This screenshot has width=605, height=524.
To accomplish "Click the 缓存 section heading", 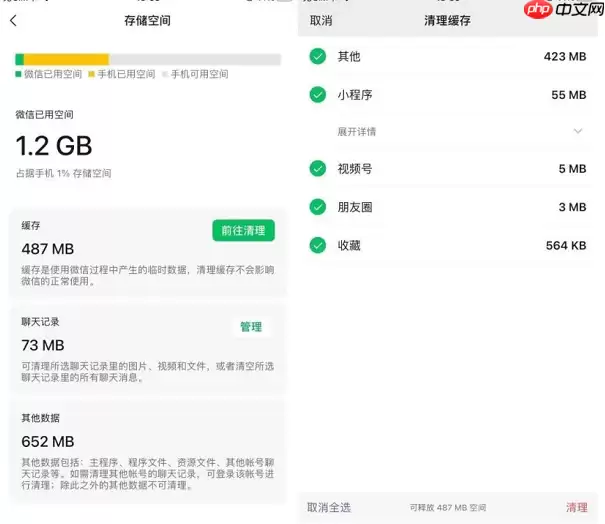I will 31,225.
